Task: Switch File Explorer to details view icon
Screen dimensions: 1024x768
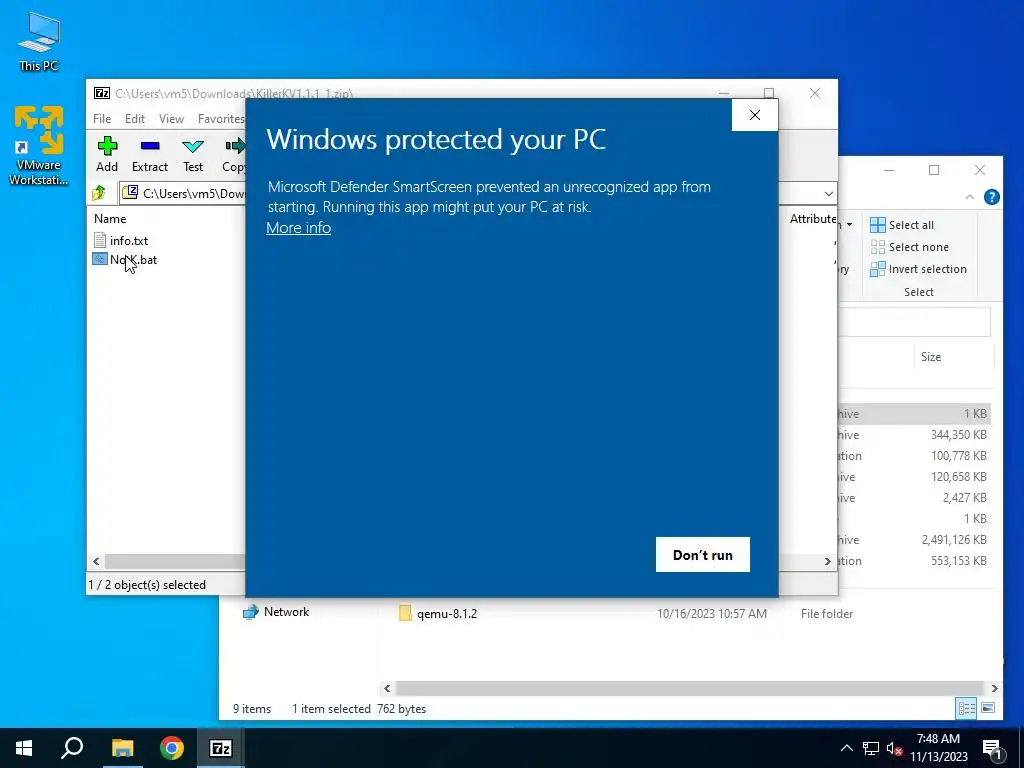Action: (x=967, y=708)
